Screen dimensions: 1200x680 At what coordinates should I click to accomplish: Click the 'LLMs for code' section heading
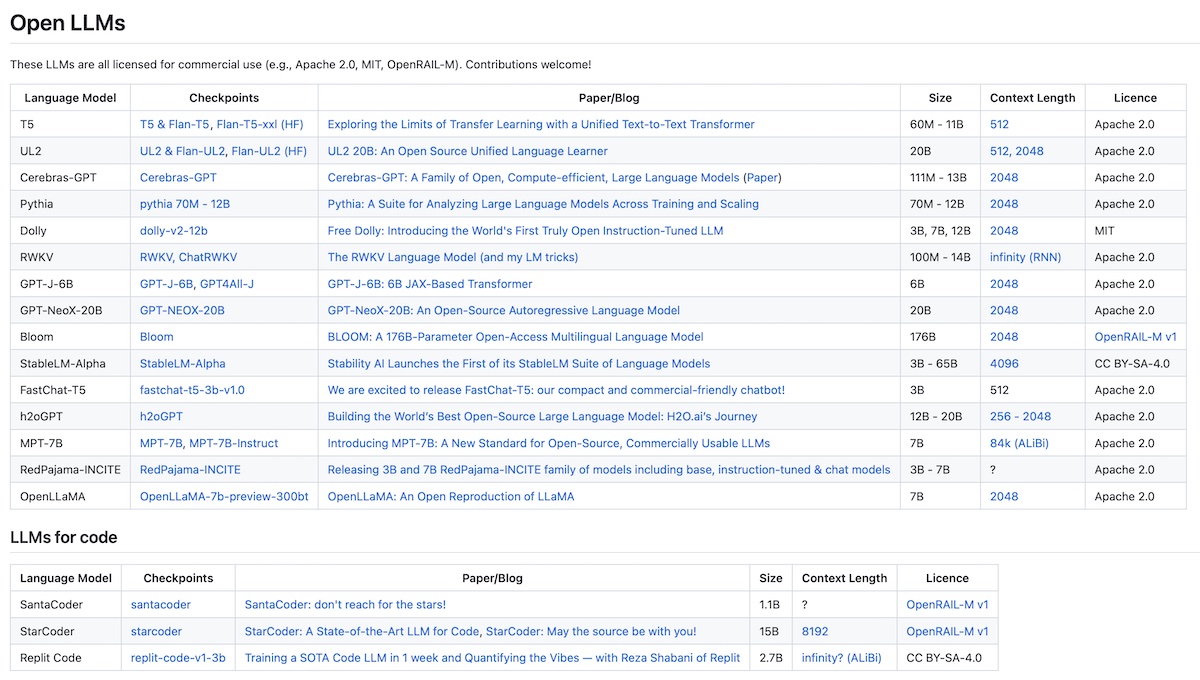[x=64, y=537]
